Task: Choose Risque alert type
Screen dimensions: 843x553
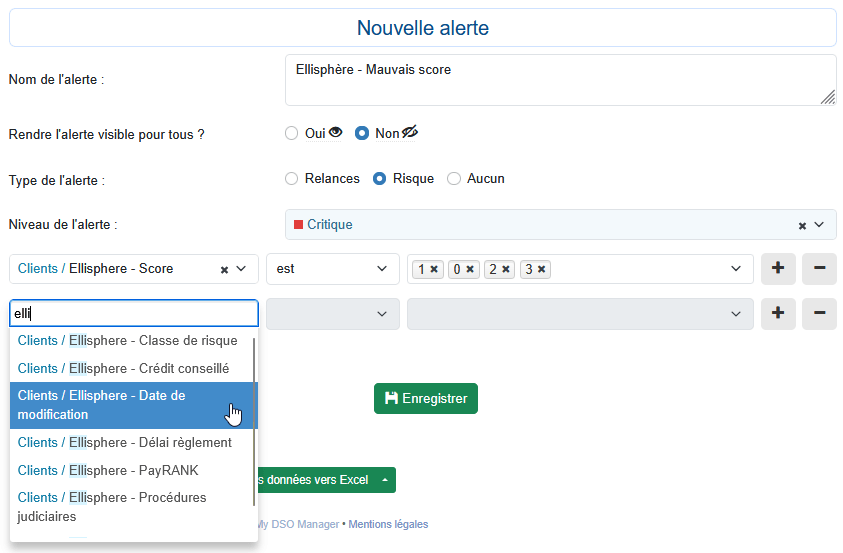Action: (x=380, y=178)
